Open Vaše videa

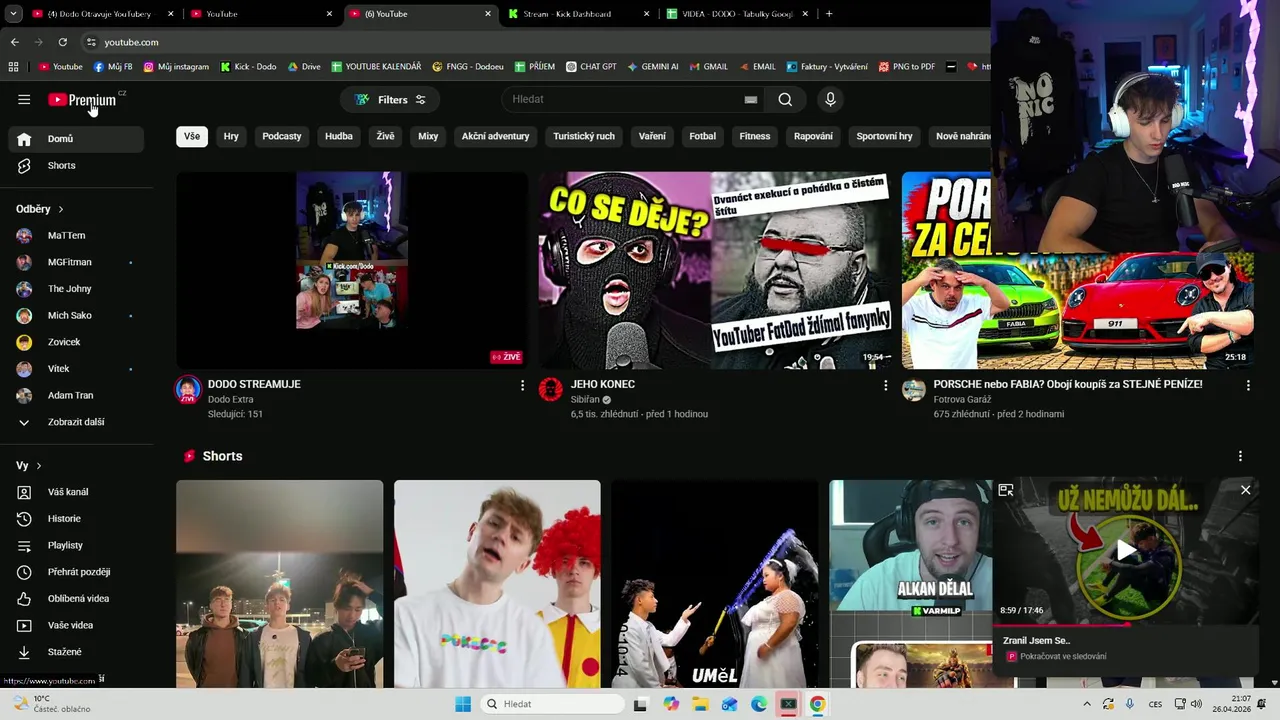(76, 625)
